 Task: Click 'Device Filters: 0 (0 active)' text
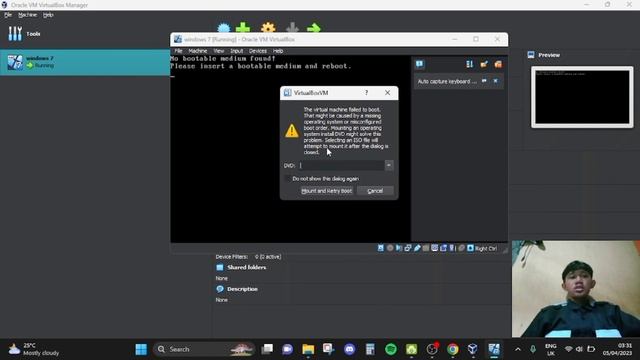248,257
